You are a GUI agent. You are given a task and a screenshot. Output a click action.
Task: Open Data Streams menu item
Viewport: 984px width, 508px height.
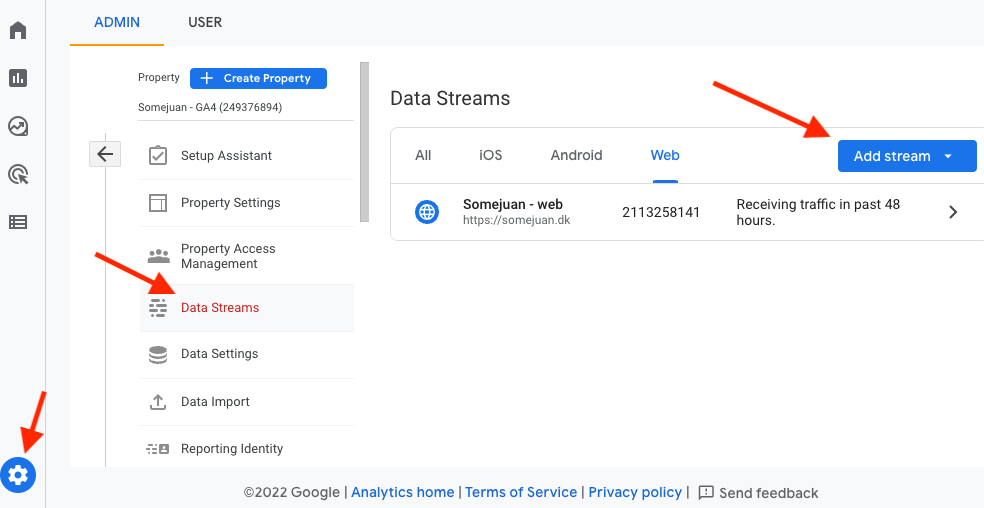click(247, 308)
